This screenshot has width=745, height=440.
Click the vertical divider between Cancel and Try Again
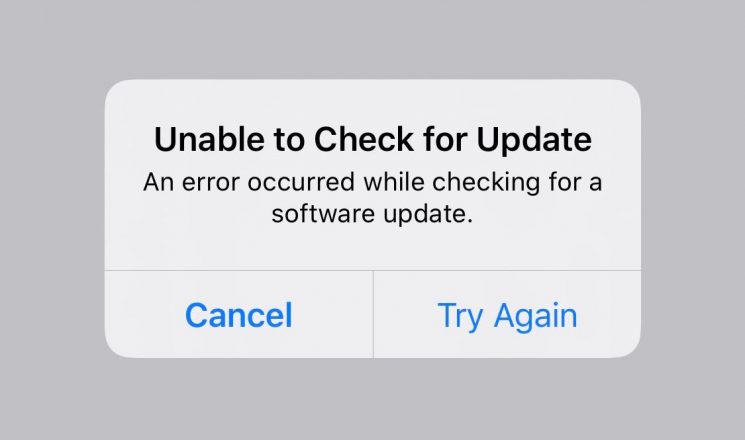click(x=373, y=315)
